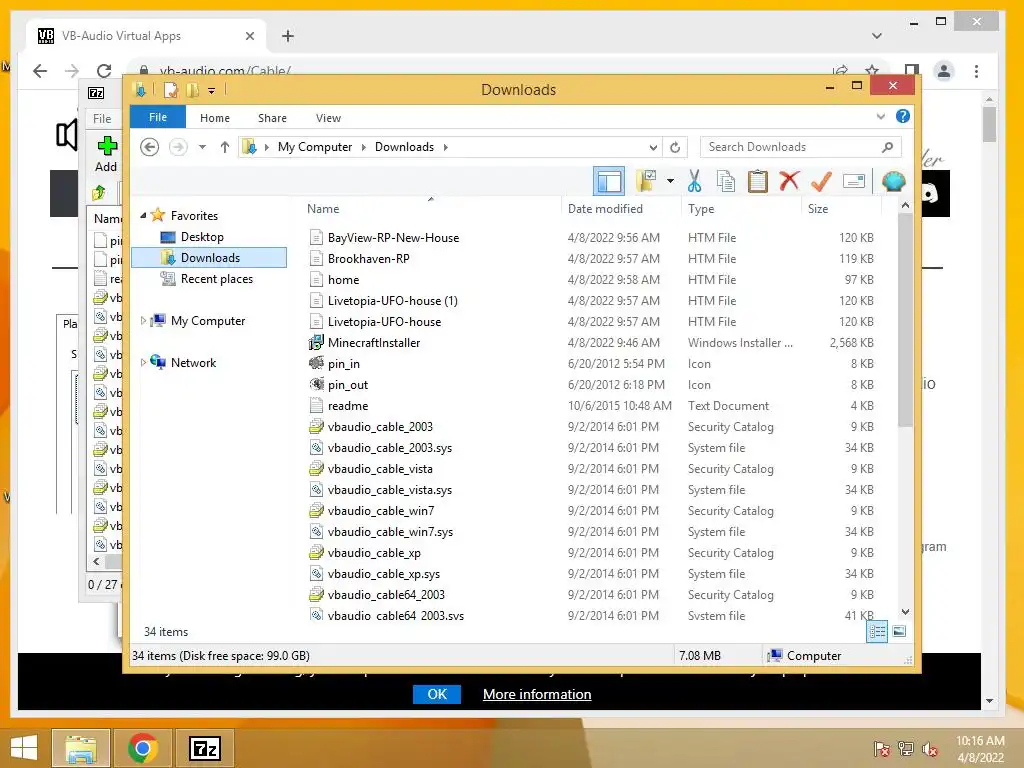Open a new Chrome tab
The height and width of the screenshot is (768, 1024).
288,36
